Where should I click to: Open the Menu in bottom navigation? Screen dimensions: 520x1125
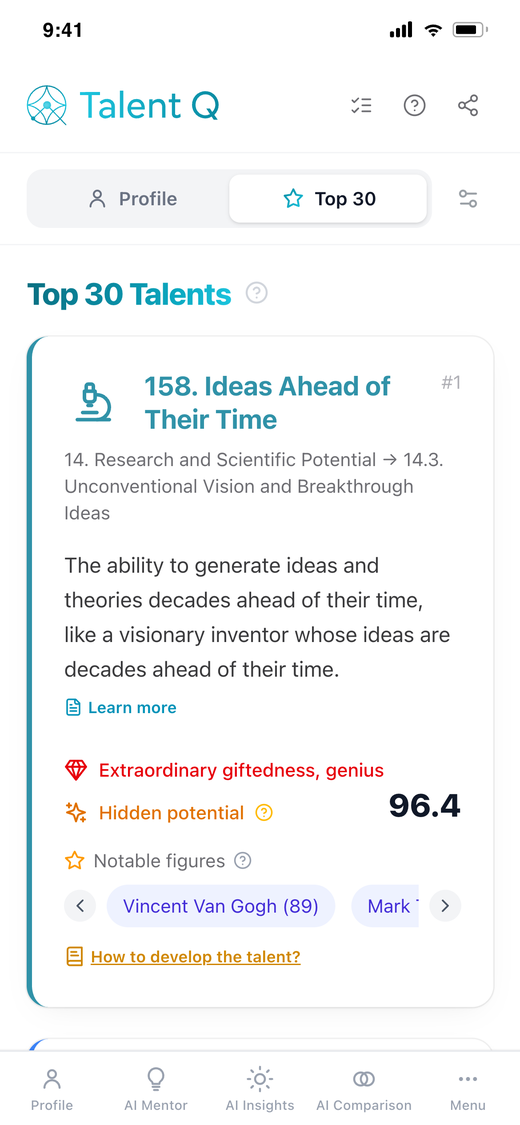[468, 1089]
